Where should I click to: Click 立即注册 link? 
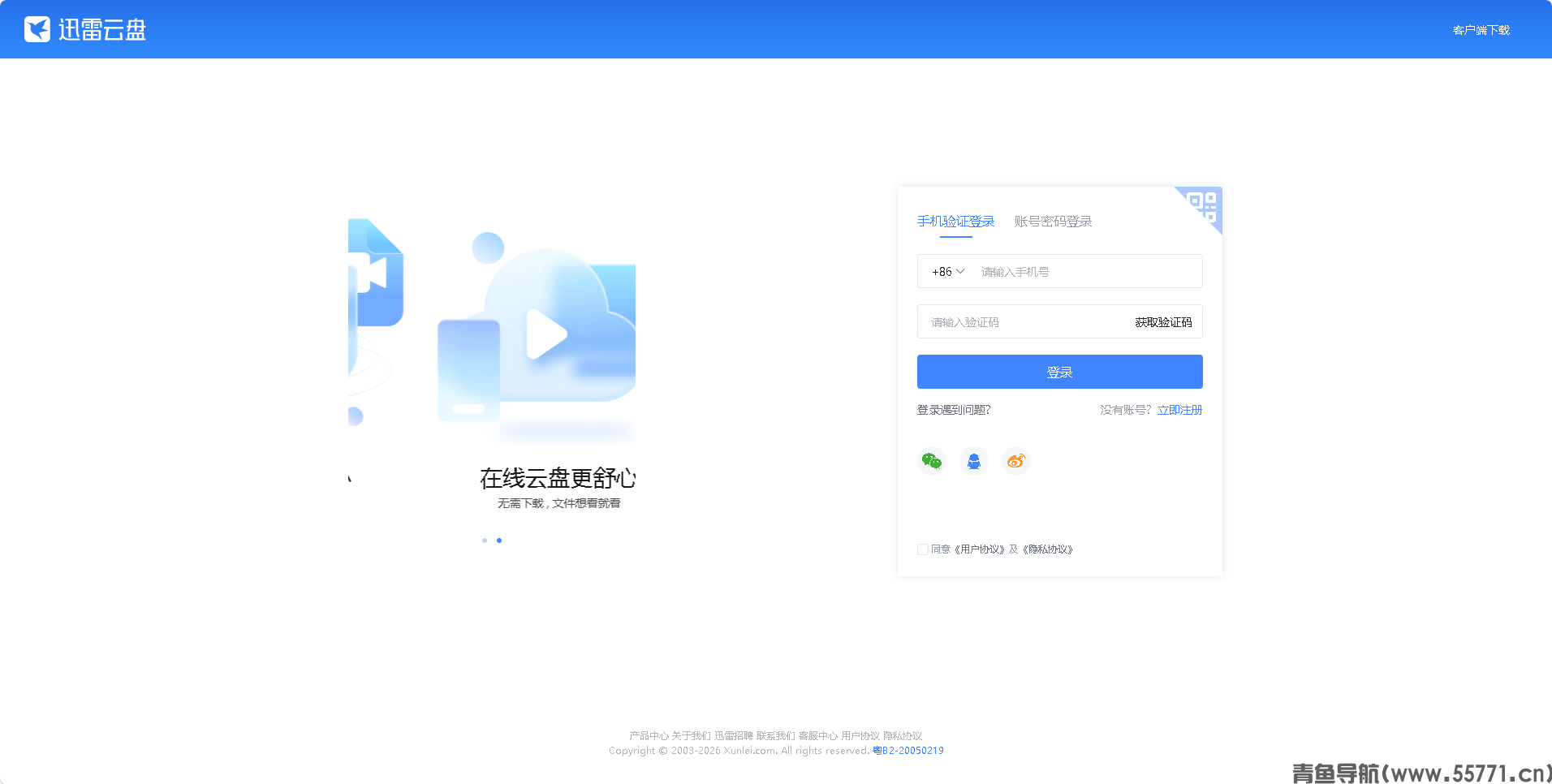coord(1179,410)
